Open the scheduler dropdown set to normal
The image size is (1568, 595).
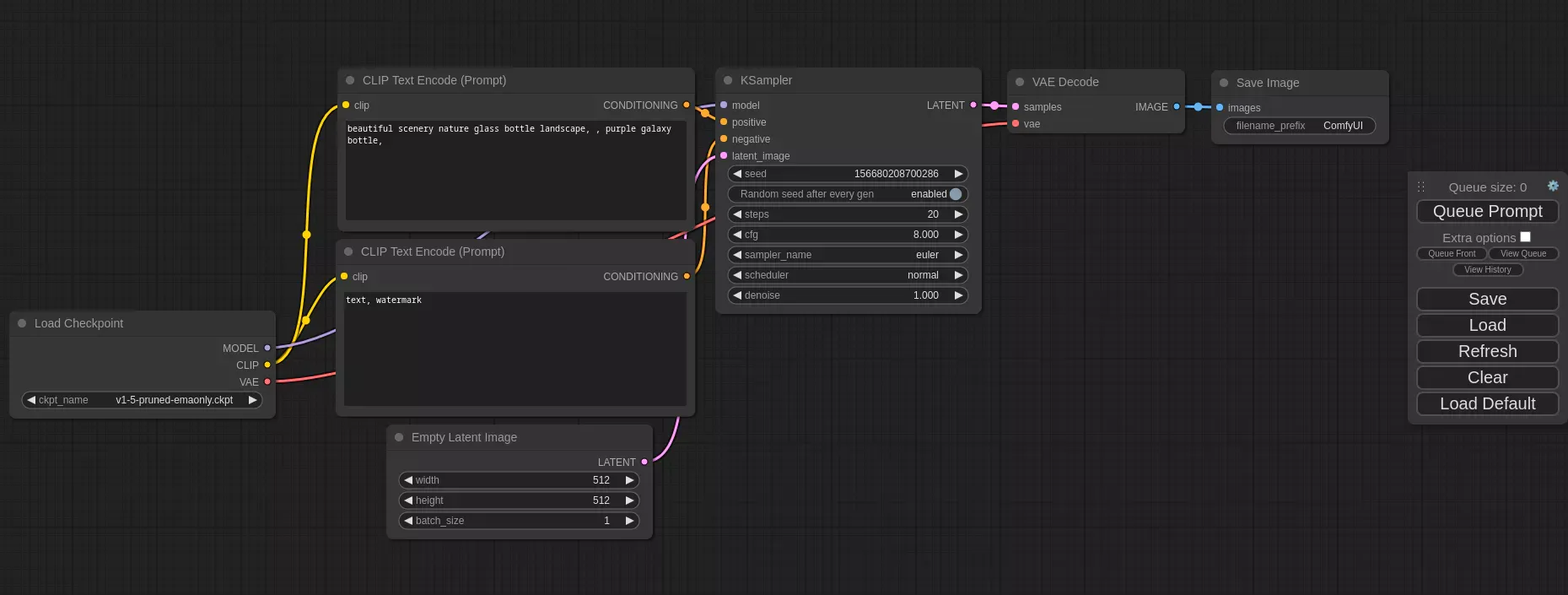[x=848, y=275]
